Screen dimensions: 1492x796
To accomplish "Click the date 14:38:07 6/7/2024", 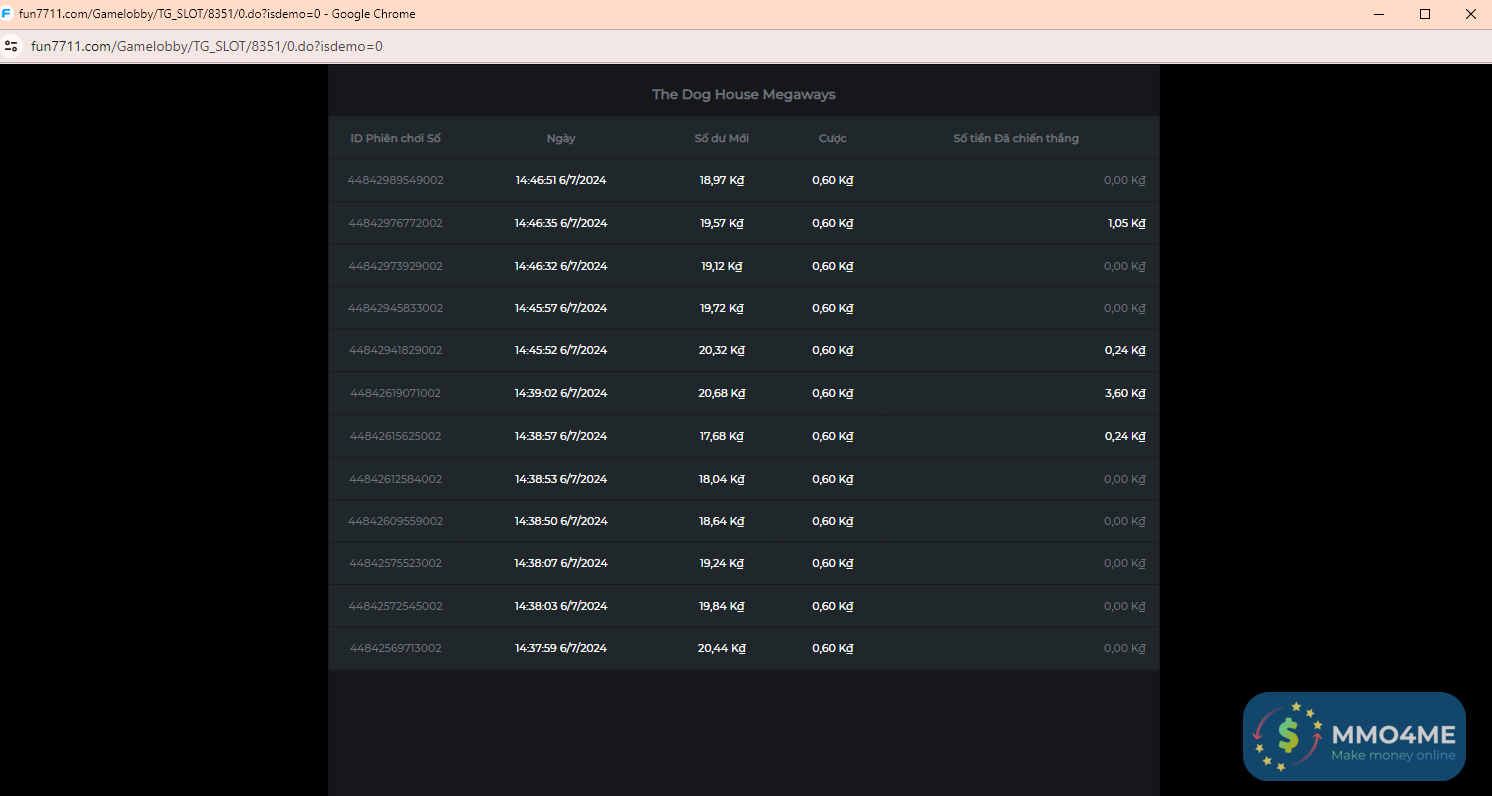I will [x=561, y=563].
